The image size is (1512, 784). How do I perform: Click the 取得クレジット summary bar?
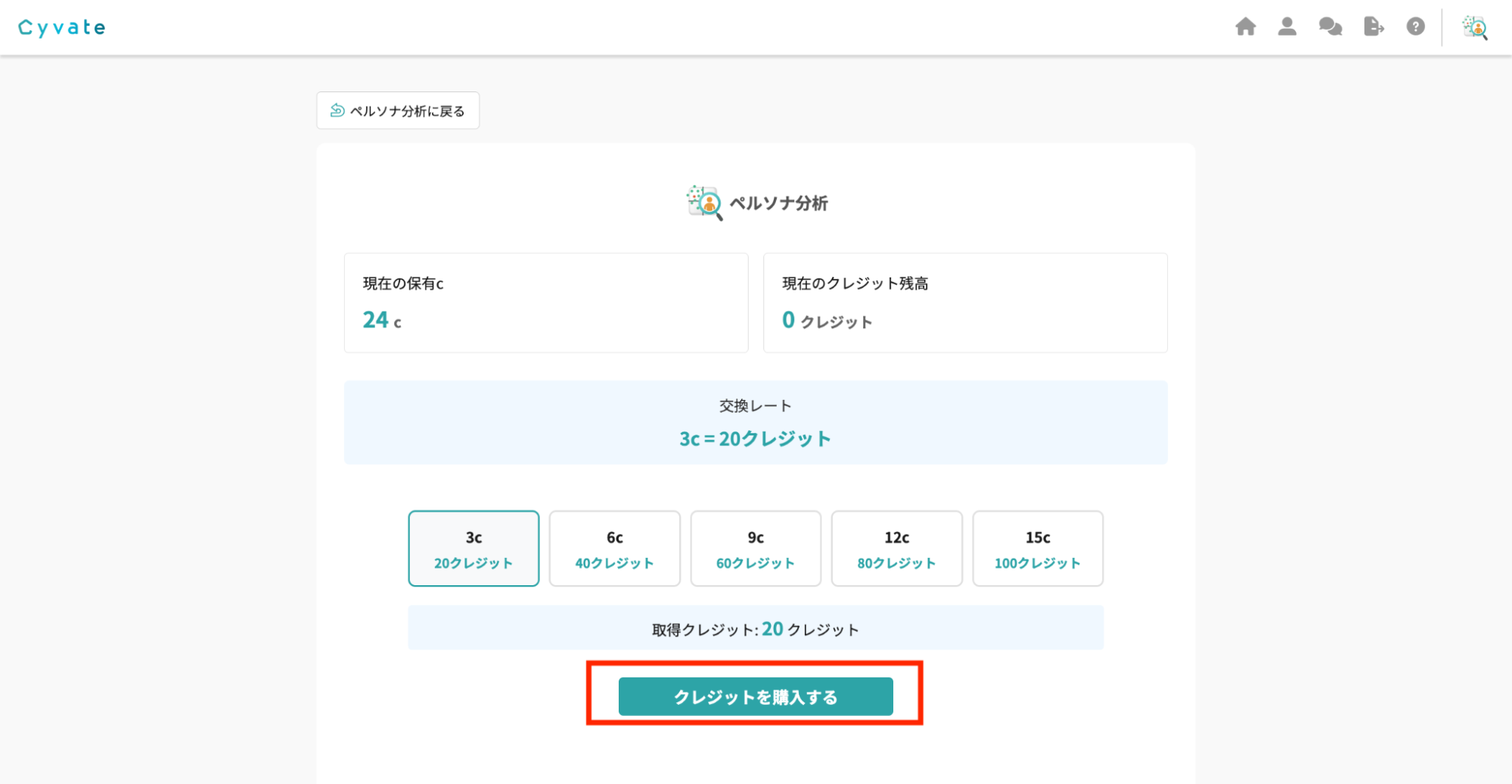click(x=755, y=628)
